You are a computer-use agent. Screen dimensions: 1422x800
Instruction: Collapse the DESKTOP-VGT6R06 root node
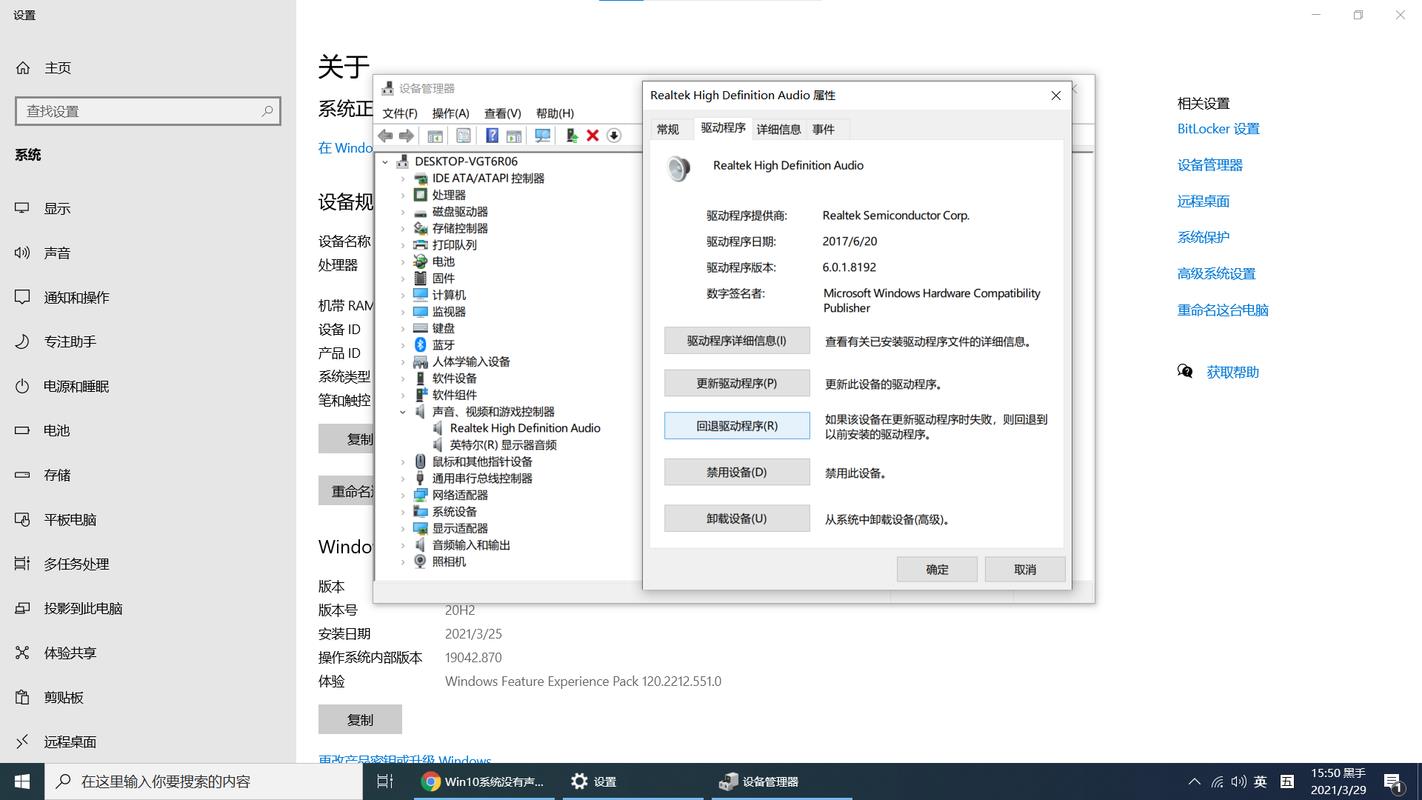coord(385,162)
